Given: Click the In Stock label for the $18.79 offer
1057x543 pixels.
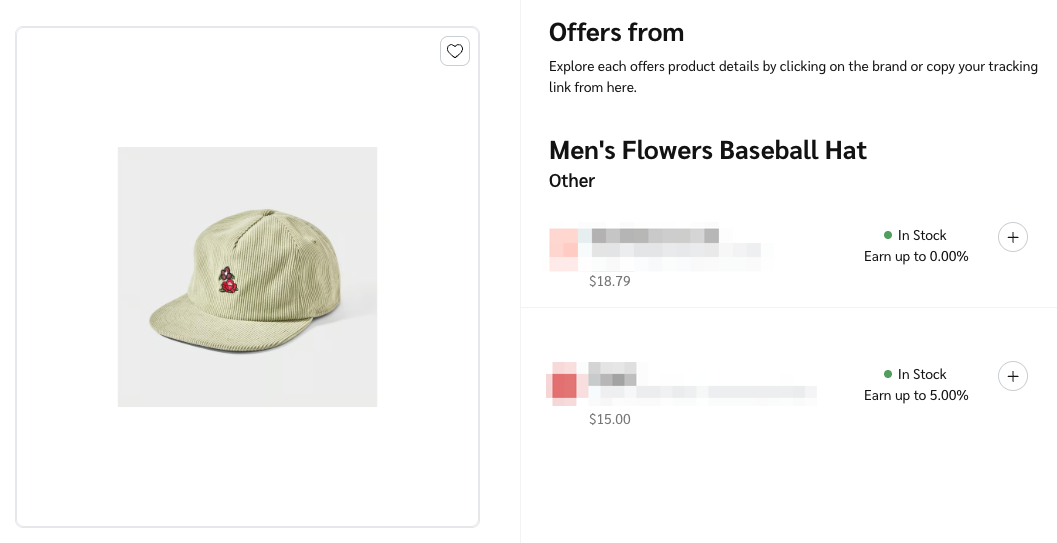Looking at the screenshot, I should 922,235.
